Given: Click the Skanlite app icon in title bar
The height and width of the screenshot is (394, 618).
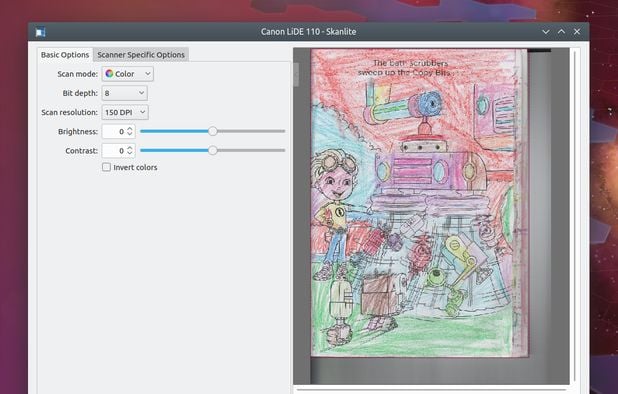Looking at the screenshot, I should (40, 32).
